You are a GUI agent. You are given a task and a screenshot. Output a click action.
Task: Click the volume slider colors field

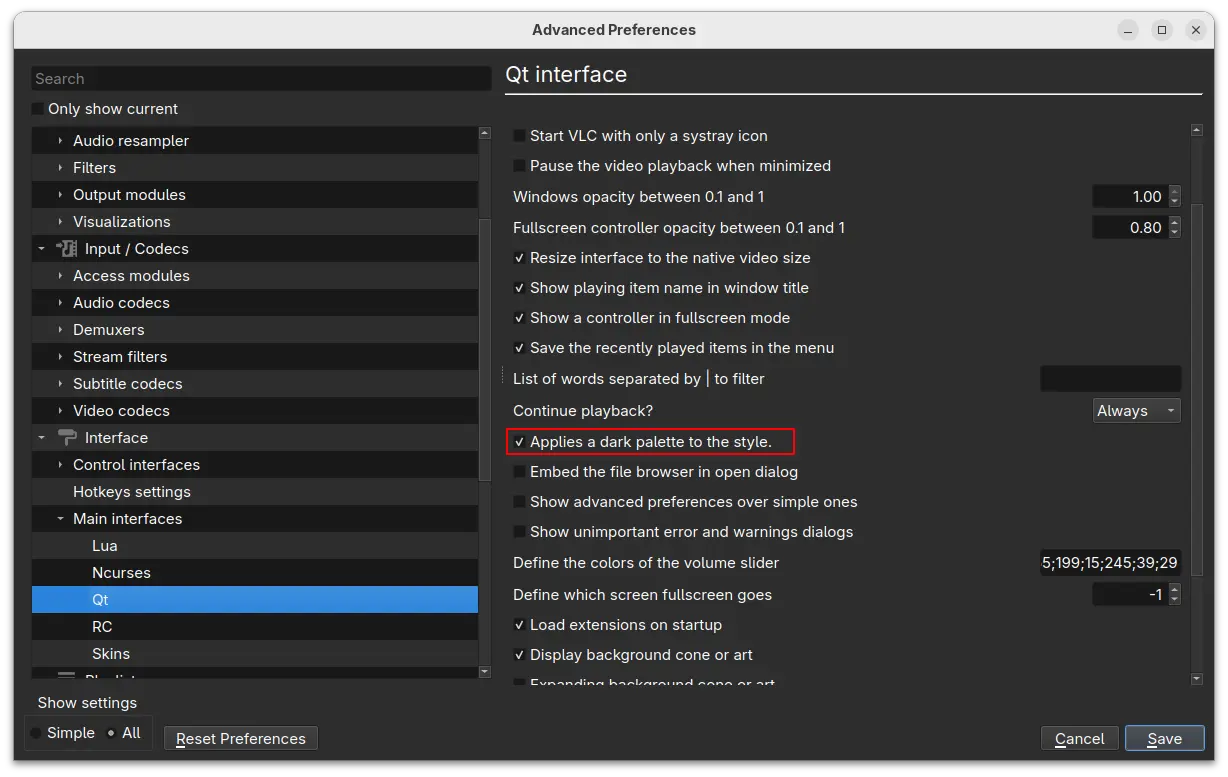[x=1111, y=563]
